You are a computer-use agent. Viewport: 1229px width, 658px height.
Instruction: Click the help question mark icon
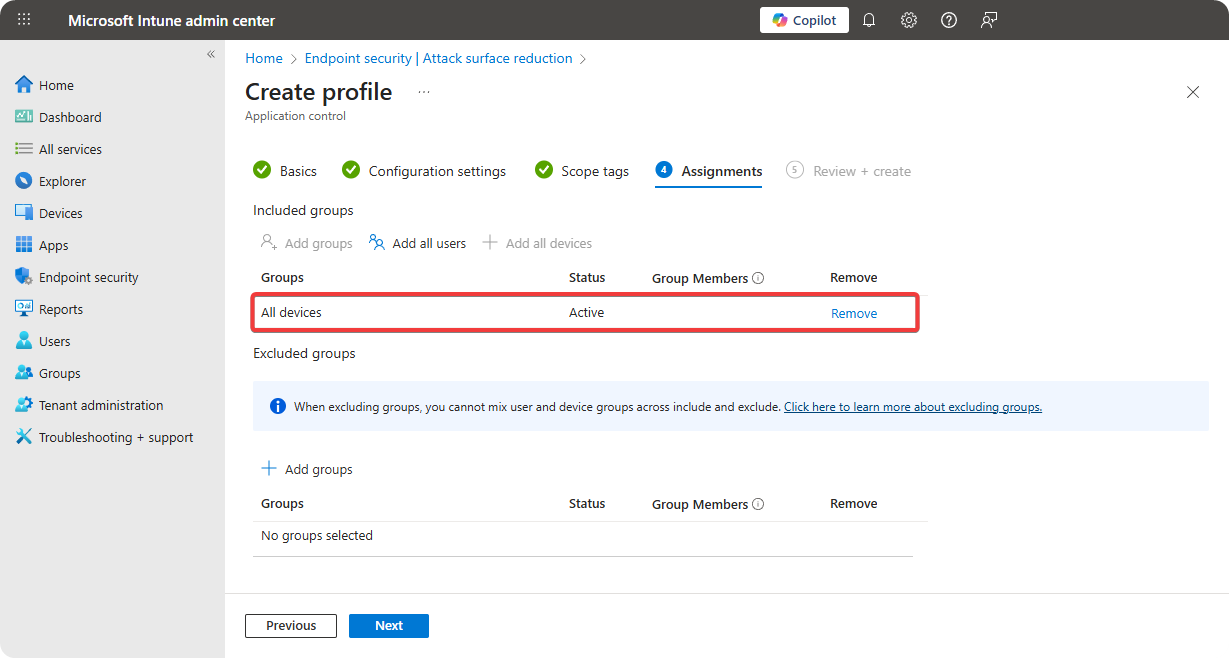pos(949,20)
